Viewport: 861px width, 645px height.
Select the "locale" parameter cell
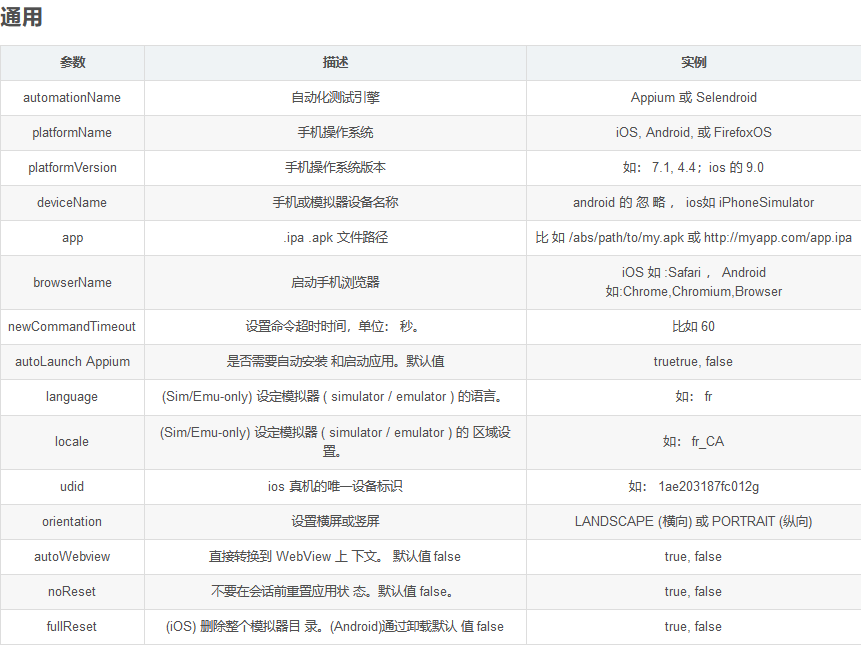72,442
